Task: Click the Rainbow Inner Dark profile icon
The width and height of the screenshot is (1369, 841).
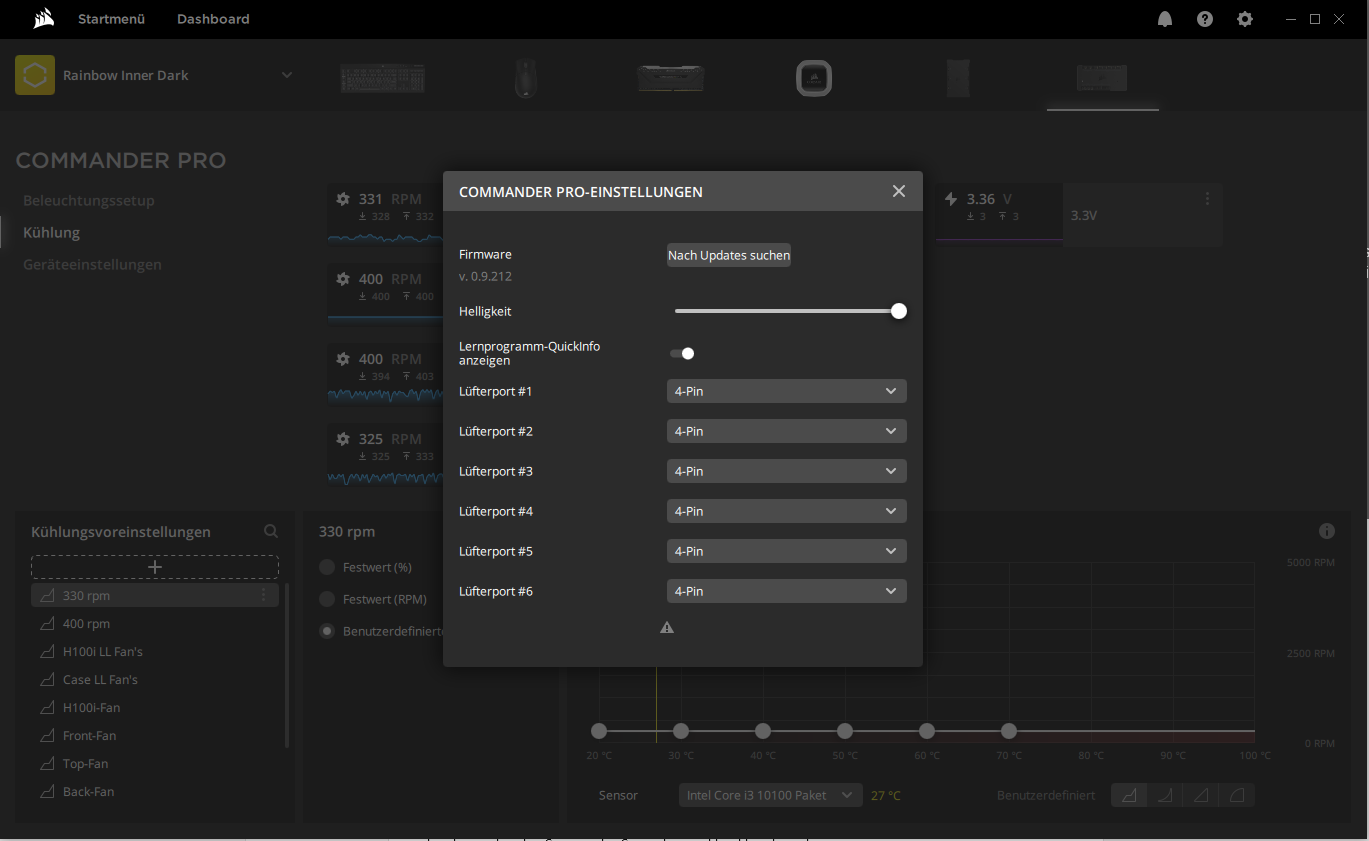Action: (35, 75)
